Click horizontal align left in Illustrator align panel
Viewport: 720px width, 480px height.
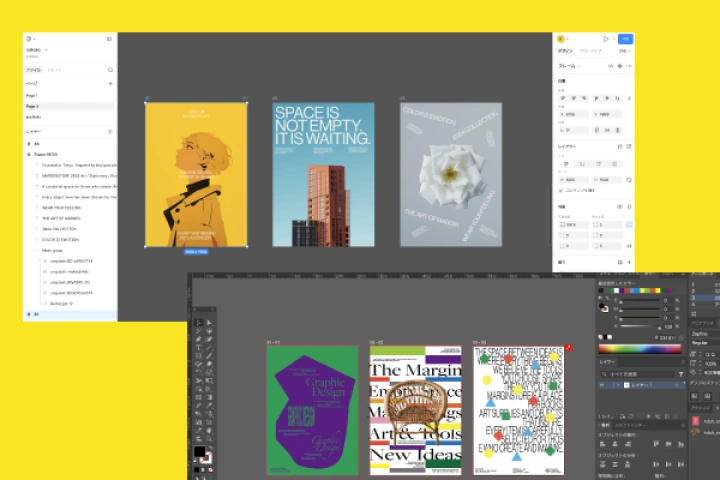pos(602,444)
